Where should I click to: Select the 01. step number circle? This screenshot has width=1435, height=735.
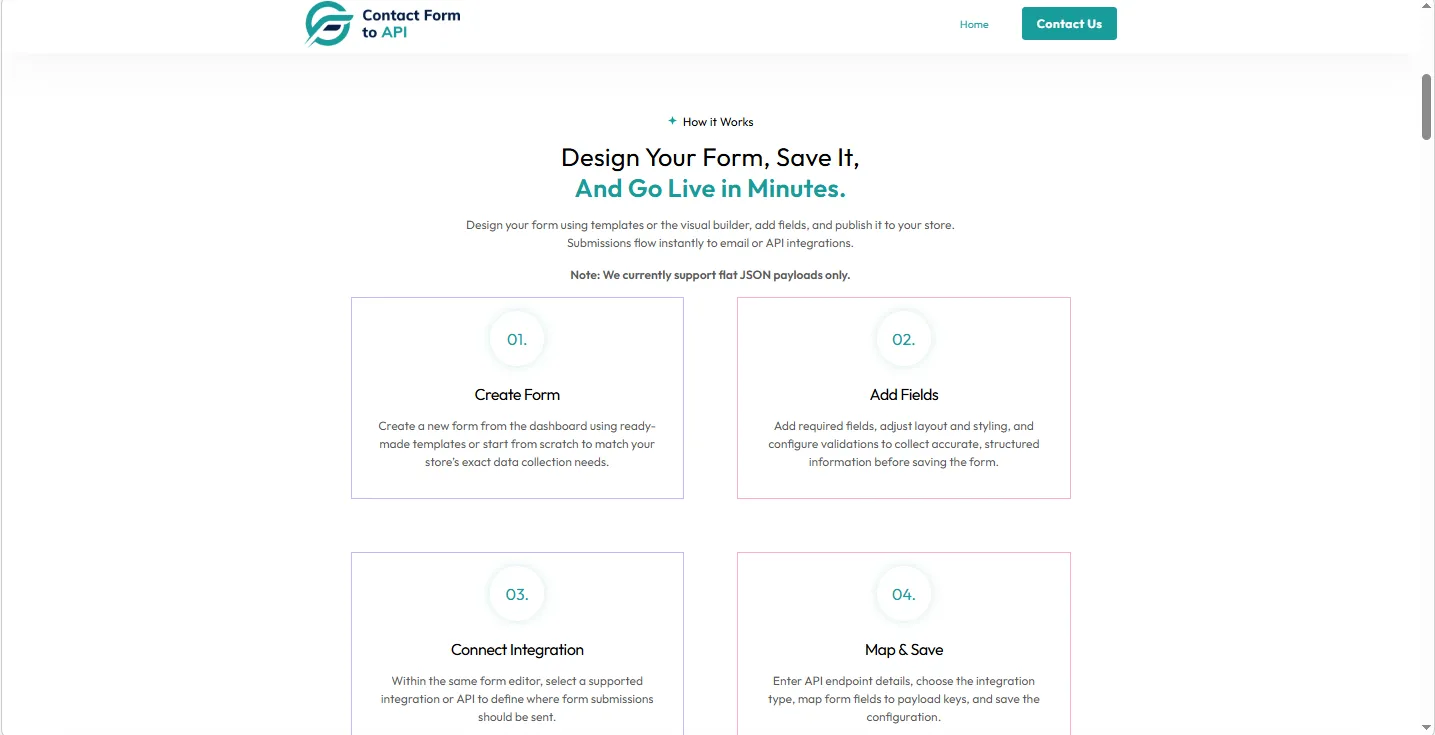tap(517, 339)
